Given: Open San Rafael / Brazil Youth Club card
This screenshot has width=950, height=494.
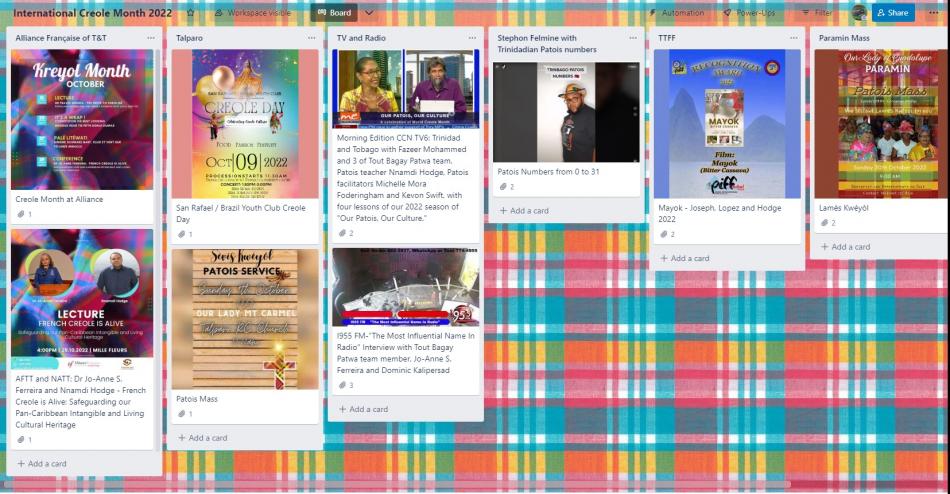Looking at the screenshot, I should [x=241, y=213].
